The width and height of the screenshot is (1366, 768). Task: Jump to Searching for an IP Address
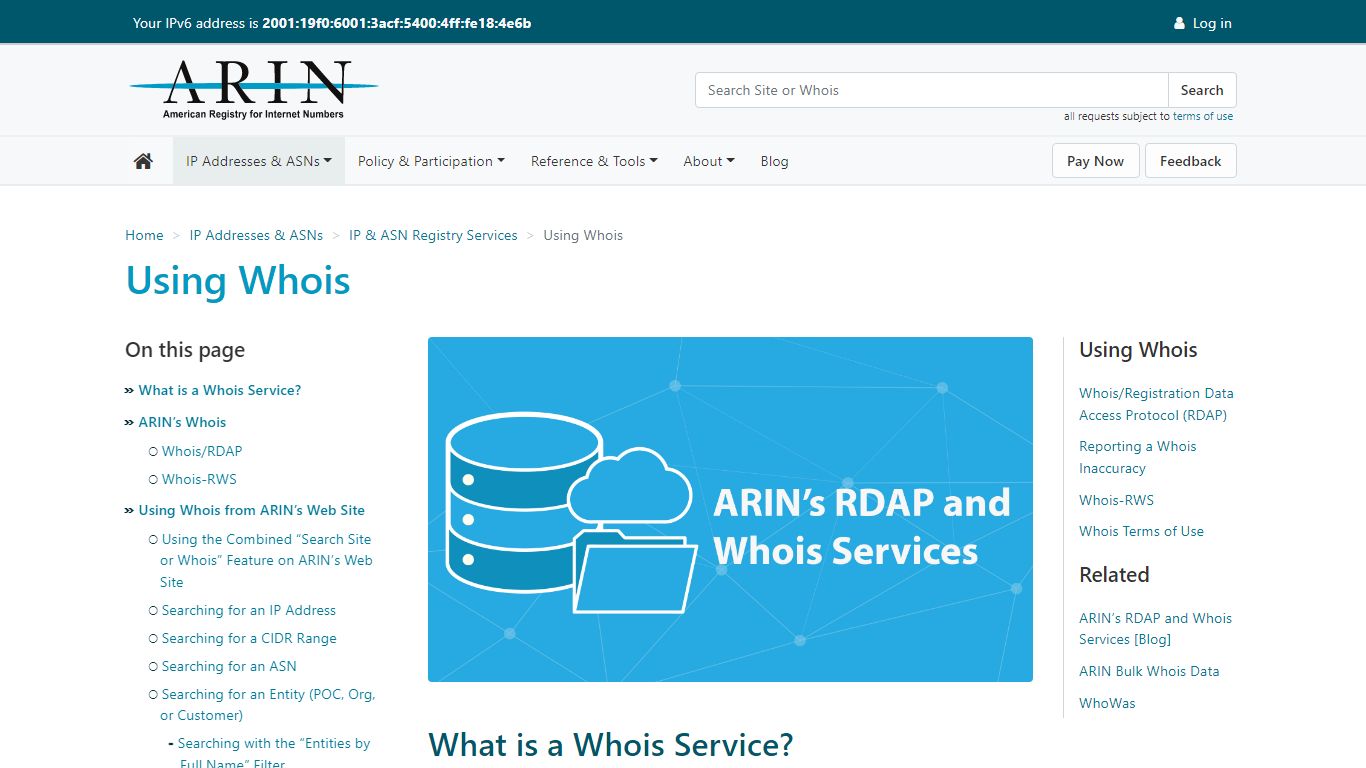click(x=249, y=610)
